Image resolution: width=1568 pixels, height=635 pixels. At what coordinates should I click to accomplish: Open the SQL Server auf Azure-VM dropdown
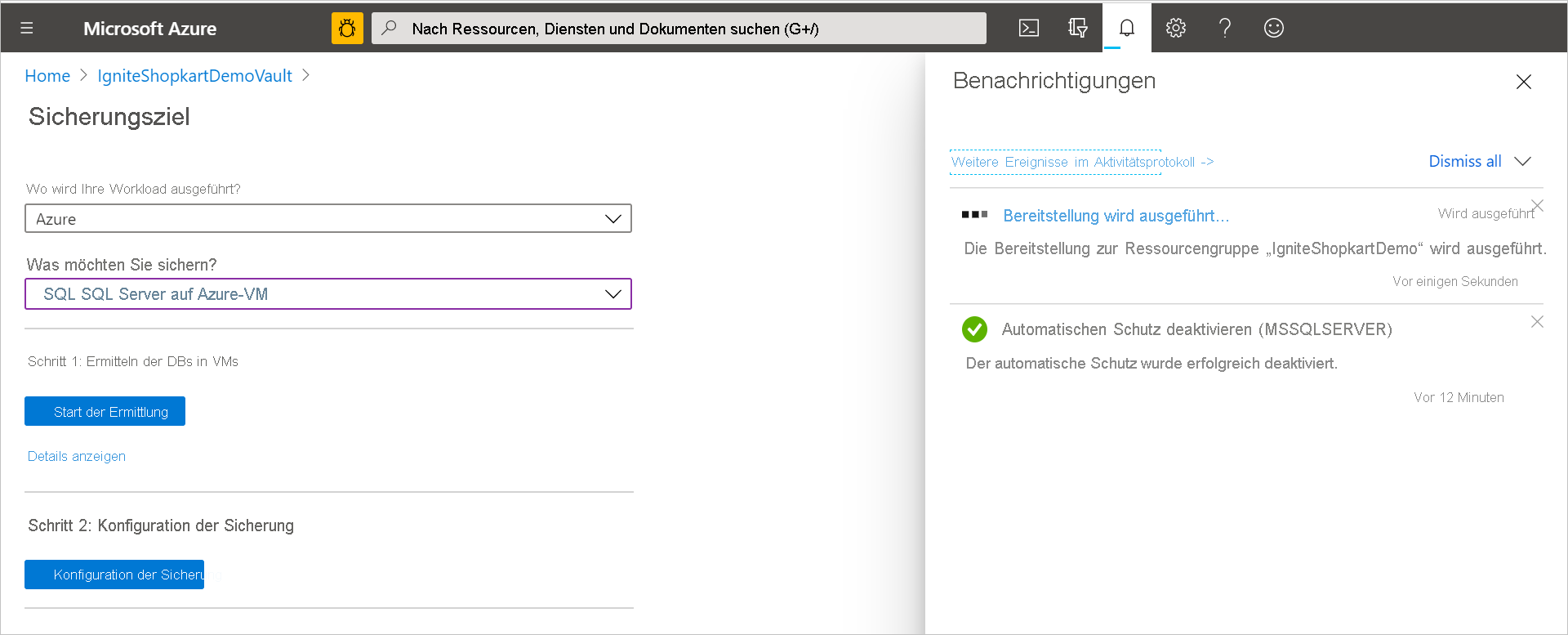[x=328, y=294]
